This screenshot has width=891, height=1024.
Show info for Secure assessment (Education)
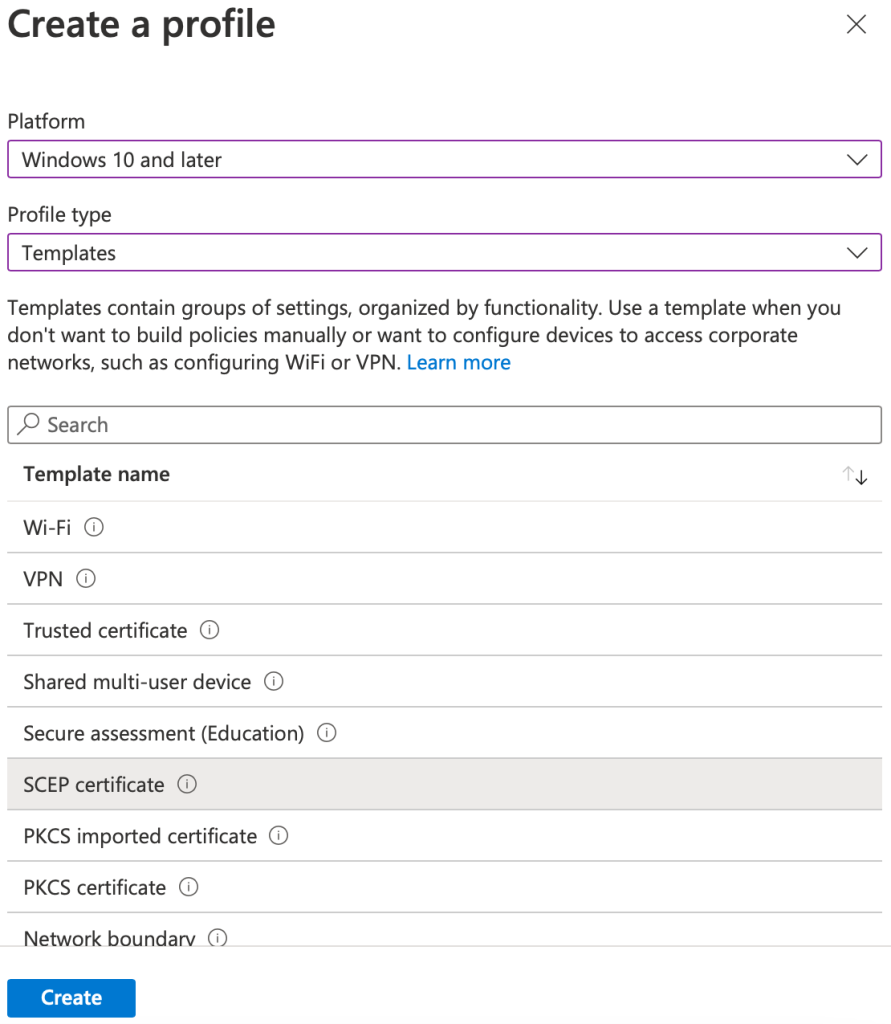click(x=327, y=733)
